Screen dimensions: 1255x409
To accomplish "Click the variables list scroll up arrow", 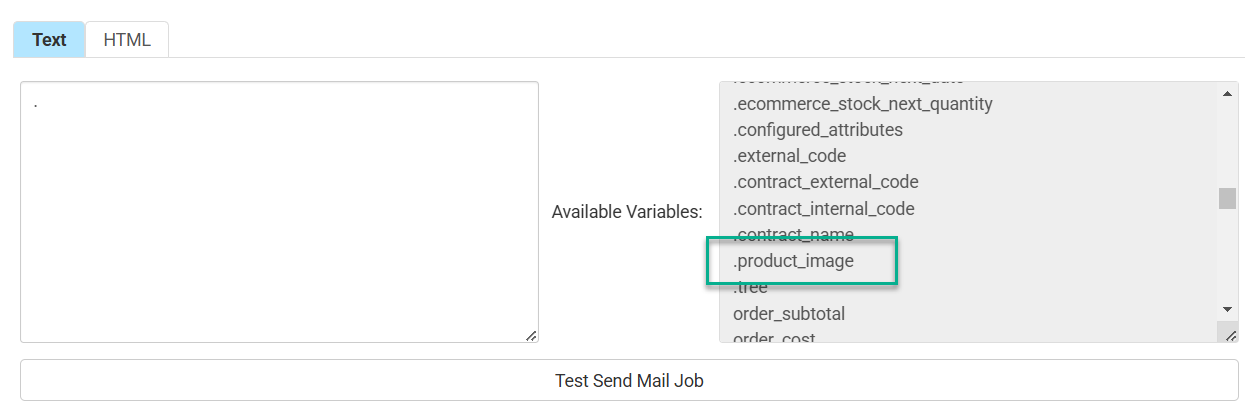I will (x=1227, y=93).
